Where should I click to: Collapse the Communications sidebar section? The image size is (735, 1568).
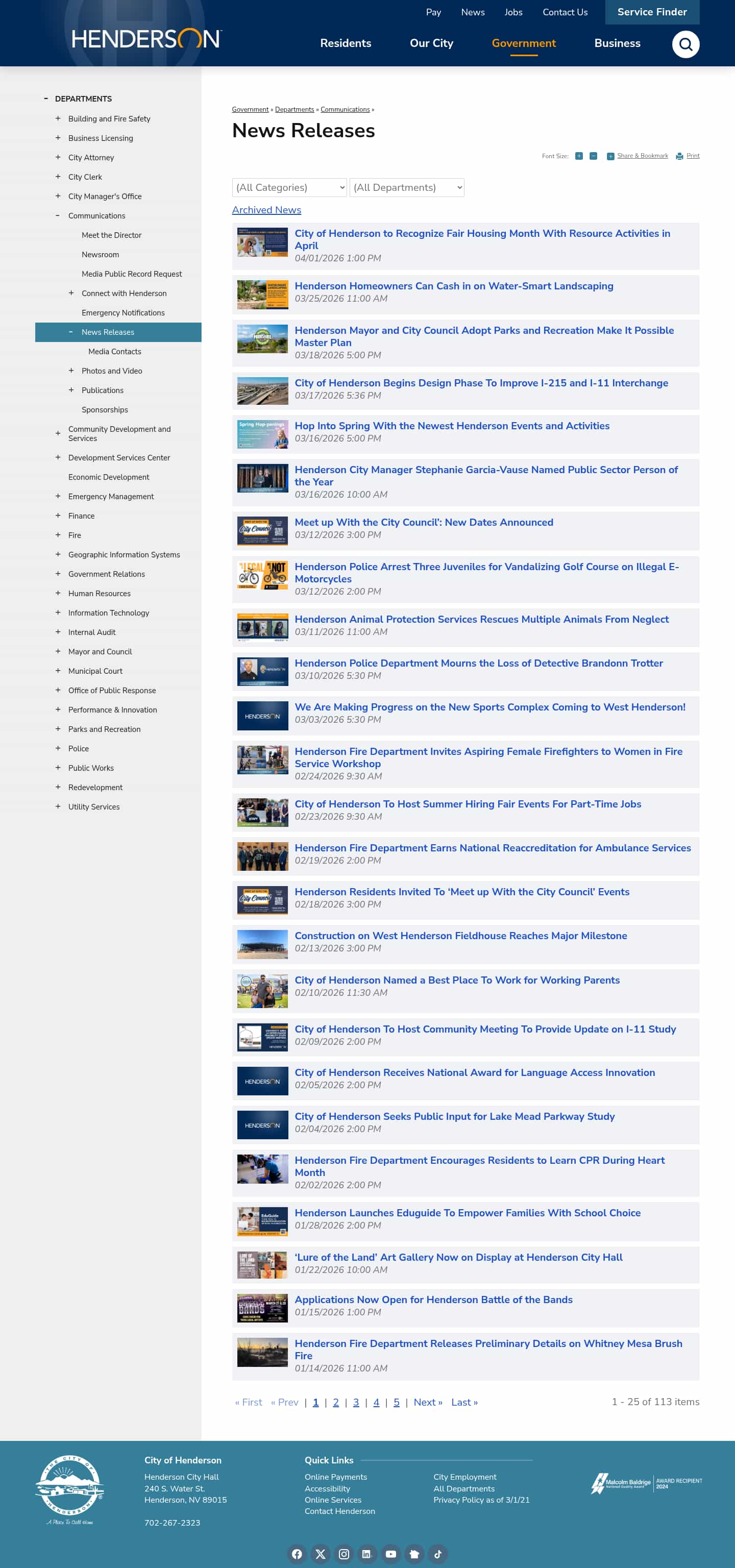(58, 215)
